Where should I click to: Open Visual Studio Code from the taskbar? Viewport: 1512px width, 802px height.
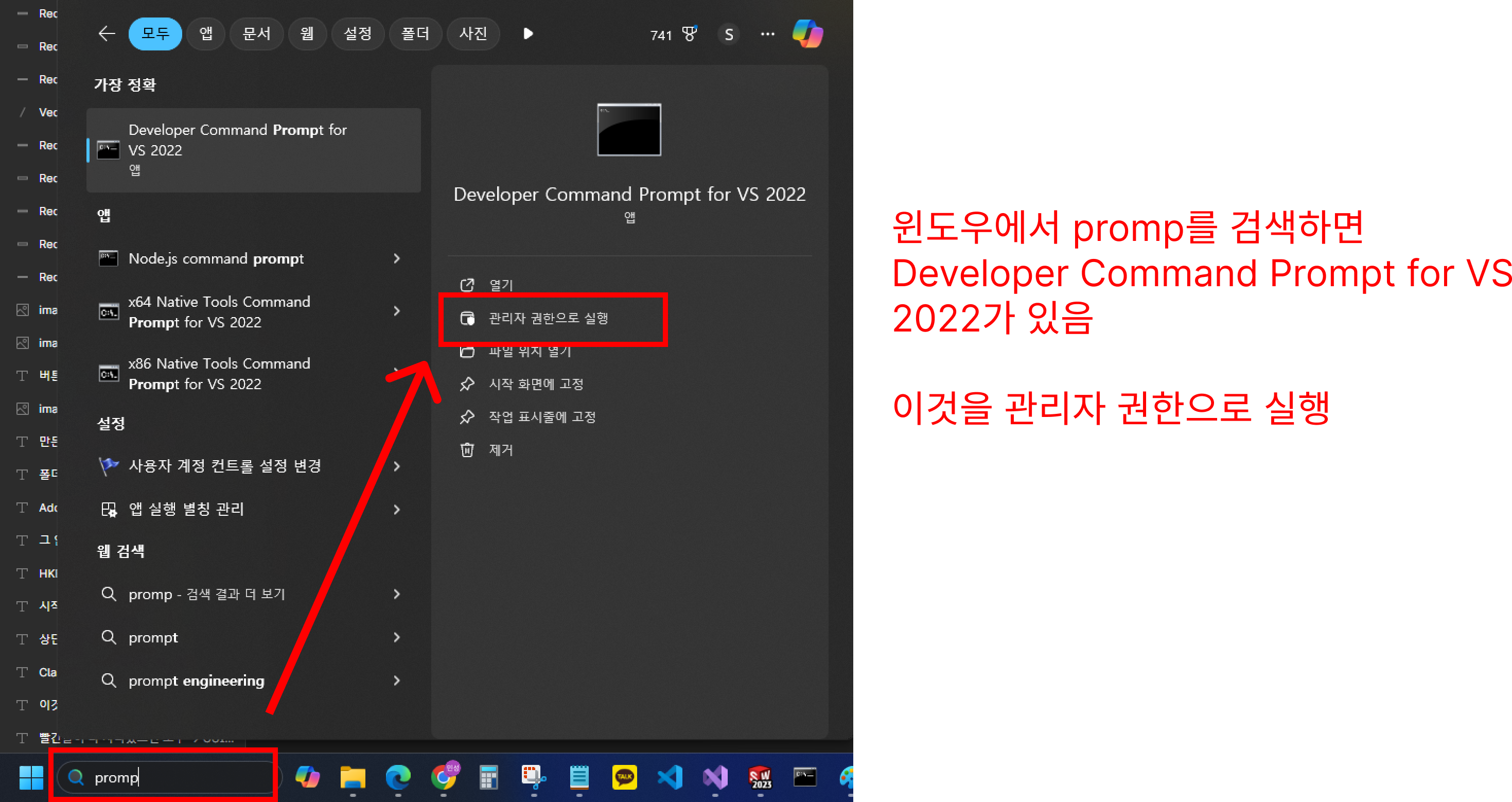tap(670, 777)
